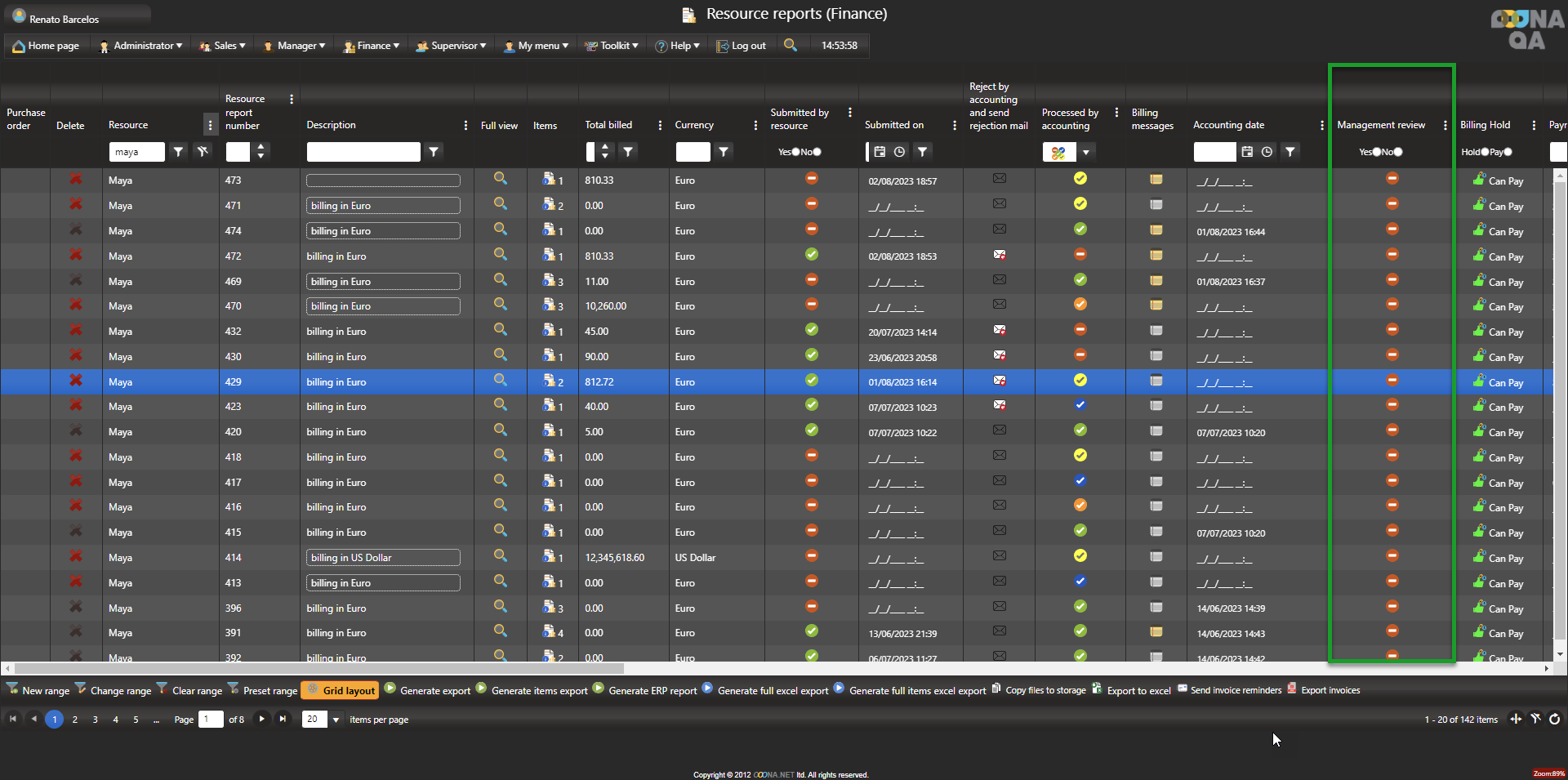Viewport: 1568px width, 780px height.
Task: Open billing messages icon for report 474
Action: [1156, 230]
